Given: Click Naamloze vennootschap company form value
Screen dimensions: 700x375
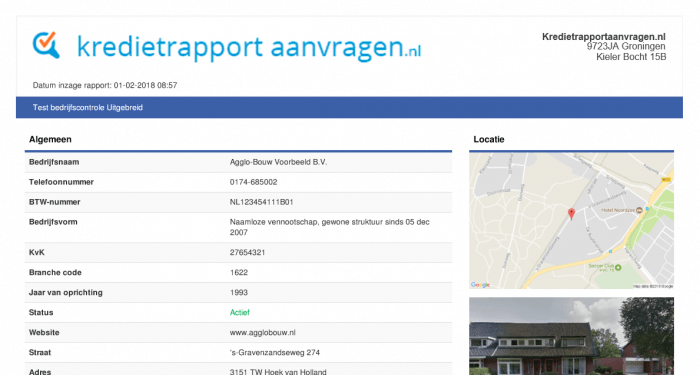Looking at the screenshot, I should coord(329,227).
